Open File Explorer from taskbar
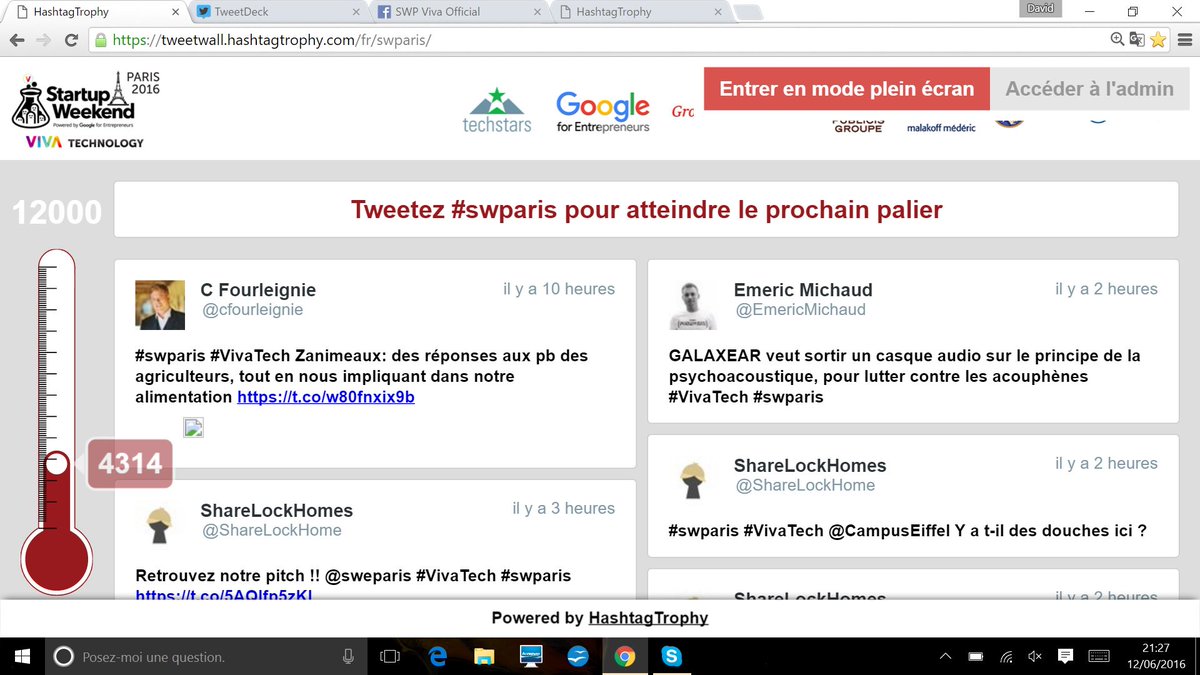Screen dimensions: 1200x675 [x=484, y=657]
